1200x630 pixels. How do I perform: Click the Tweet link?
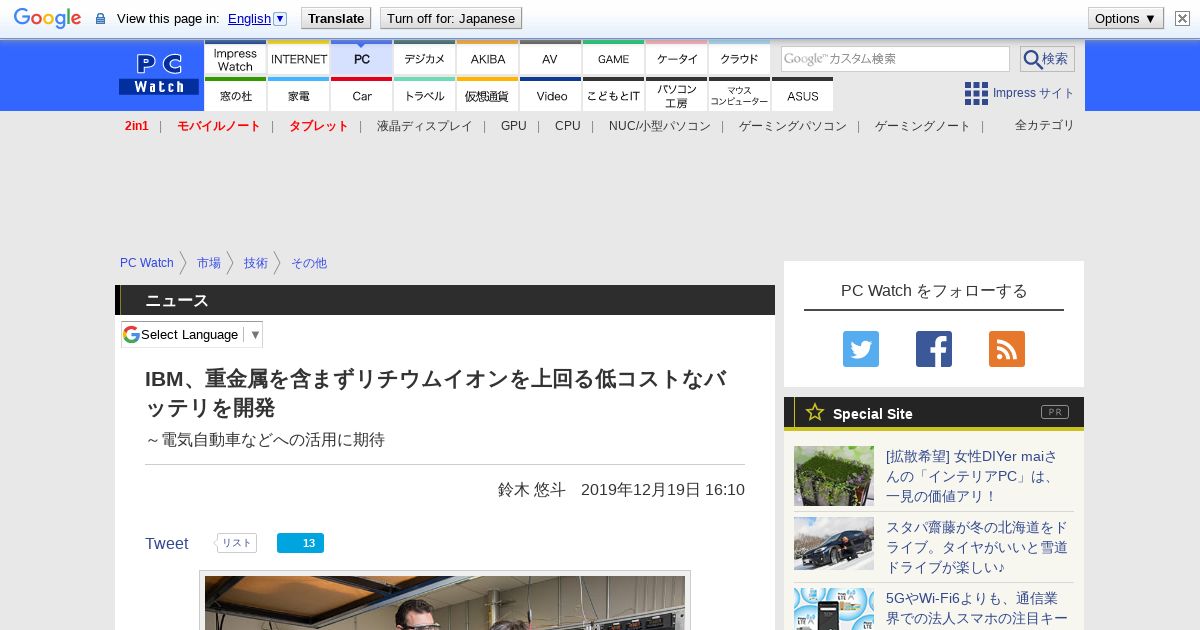[x=167, y=544]
